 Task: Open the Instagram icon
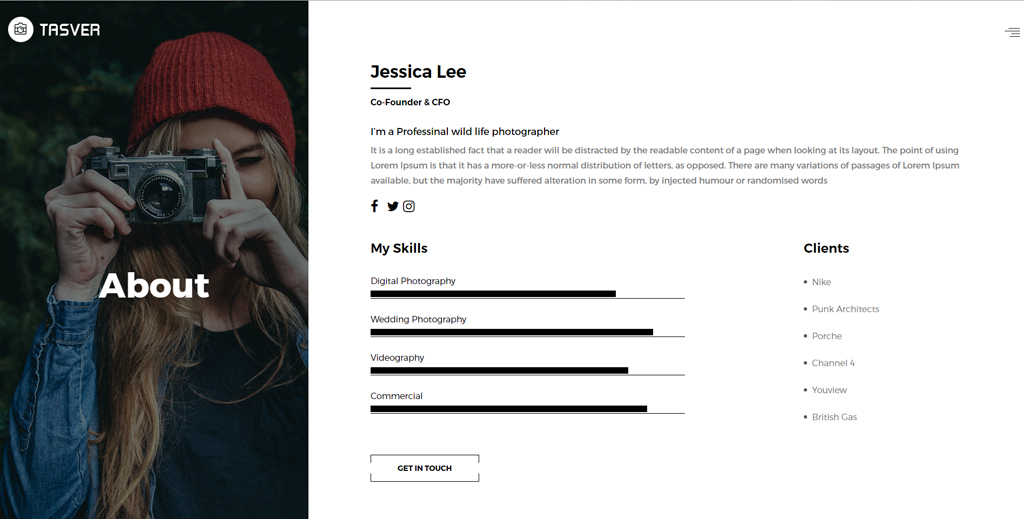pyautogui.click(x=409, y=206)
